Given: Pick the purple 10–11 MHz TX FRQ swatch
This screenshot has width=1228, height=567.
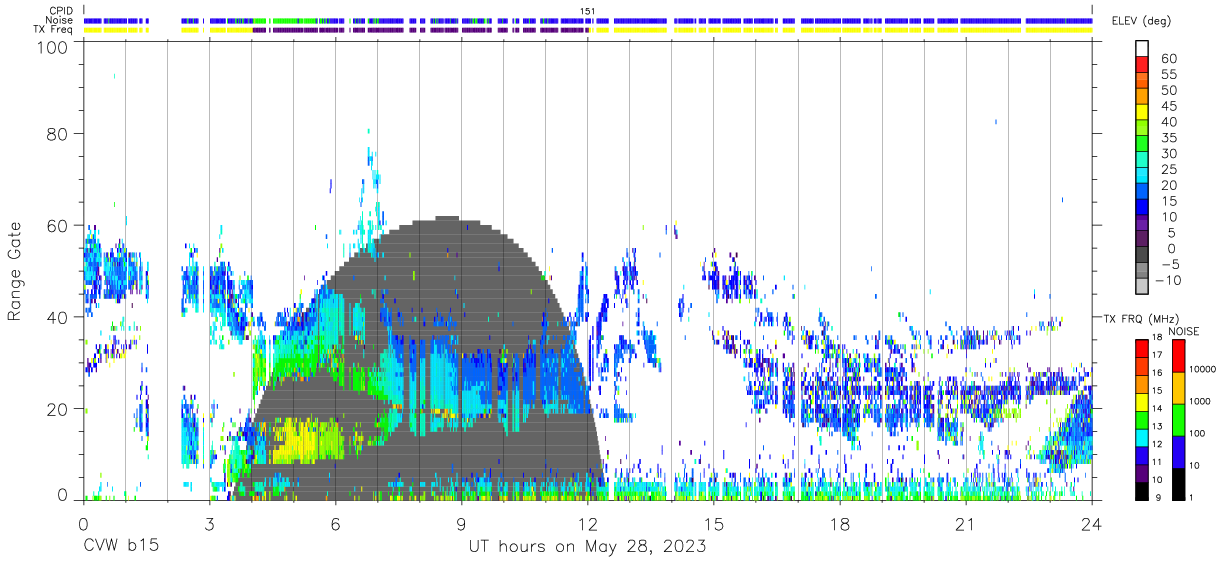Looking at the screenshot, I should tap(1142, 472).
